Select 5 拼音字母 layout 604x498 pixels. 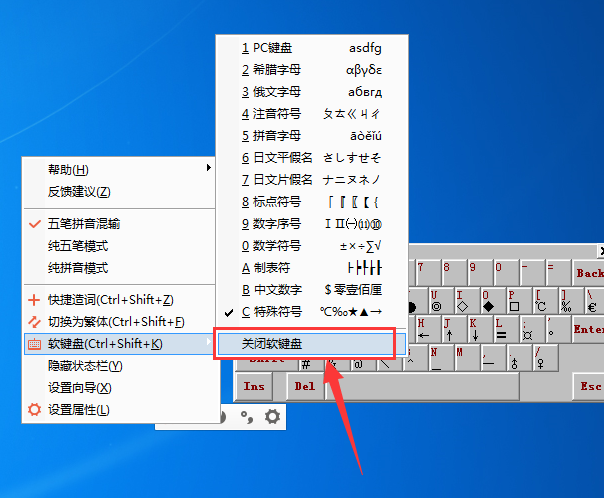(x=312, y=136)
